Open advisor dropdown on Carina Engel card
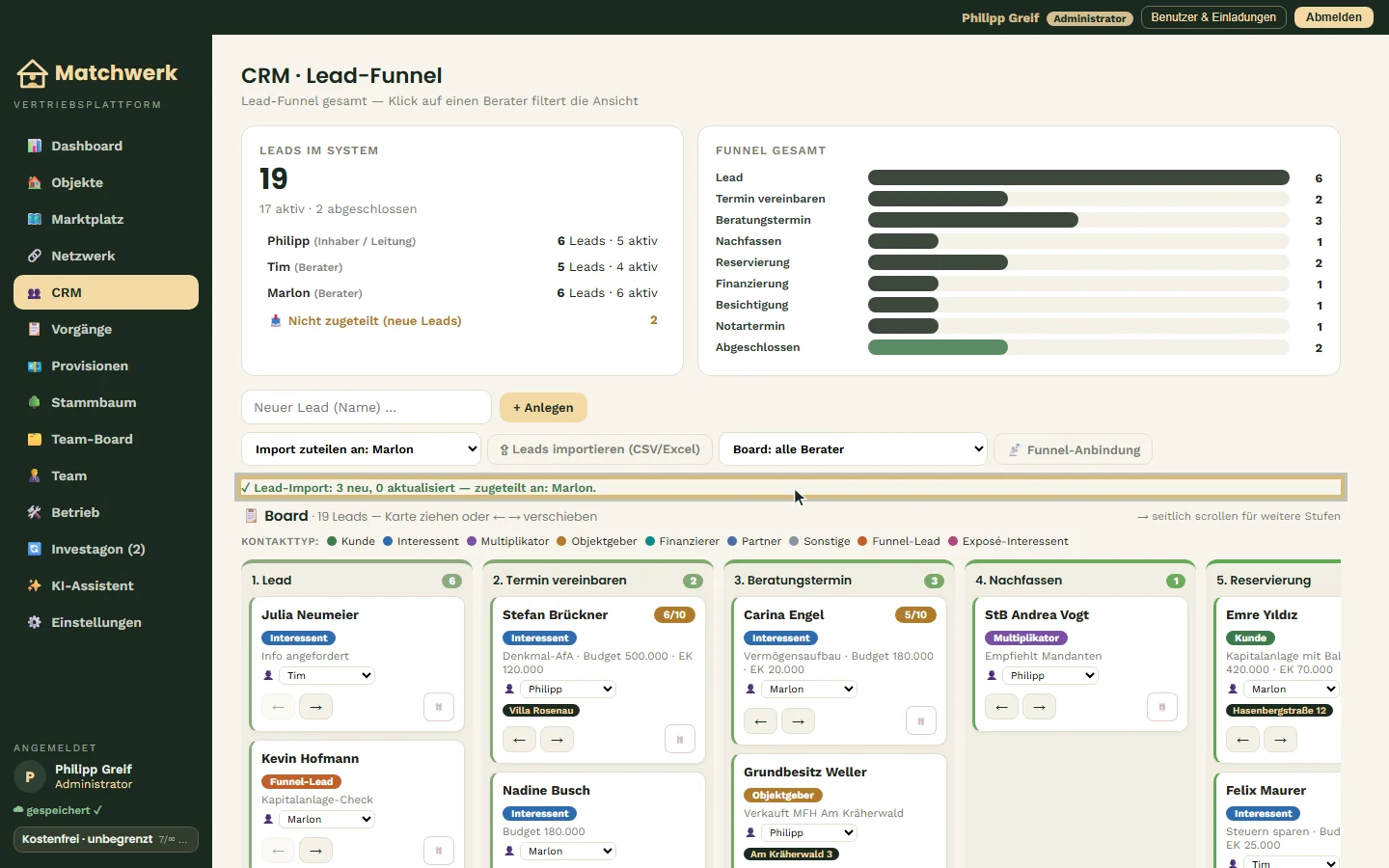Image resolution: width=1389 pixels, height=868 pixels. [x=808, y=690]
